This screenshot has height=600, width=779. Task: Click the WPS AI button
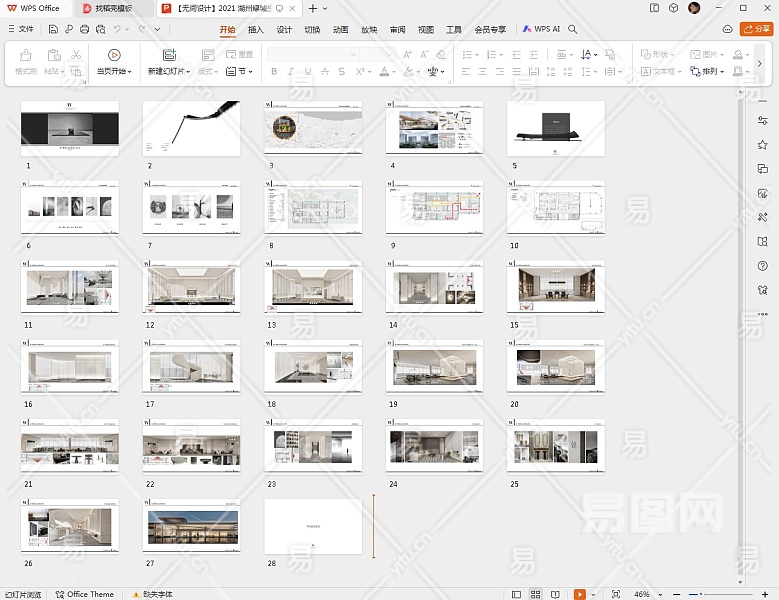pyautogui.click(x=541, y=30)
